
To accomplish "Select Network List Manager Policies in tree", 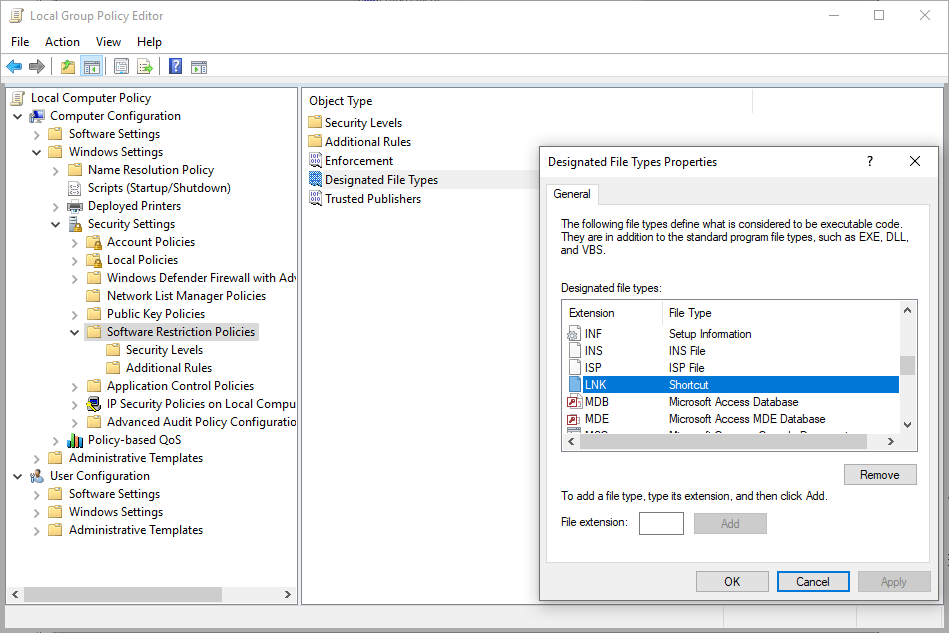I will pos(186,296).
